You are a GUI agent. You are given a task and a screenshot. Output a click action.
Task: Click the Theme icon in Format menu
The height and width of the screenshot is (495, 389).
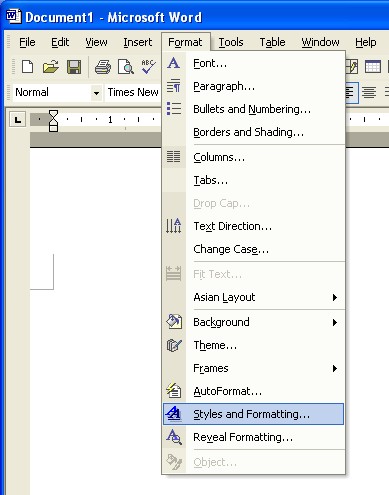tap(174, 345)
